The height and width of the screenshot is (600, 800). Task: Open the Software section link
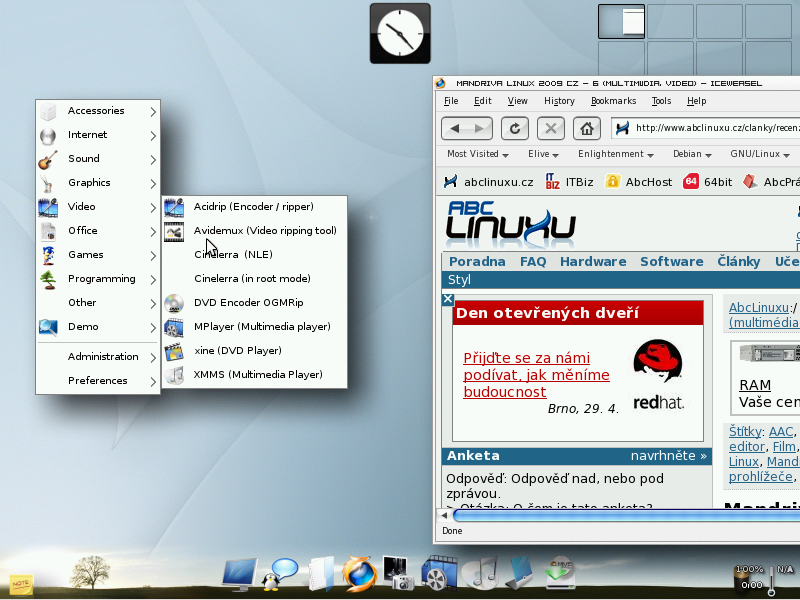pos(671,262)
